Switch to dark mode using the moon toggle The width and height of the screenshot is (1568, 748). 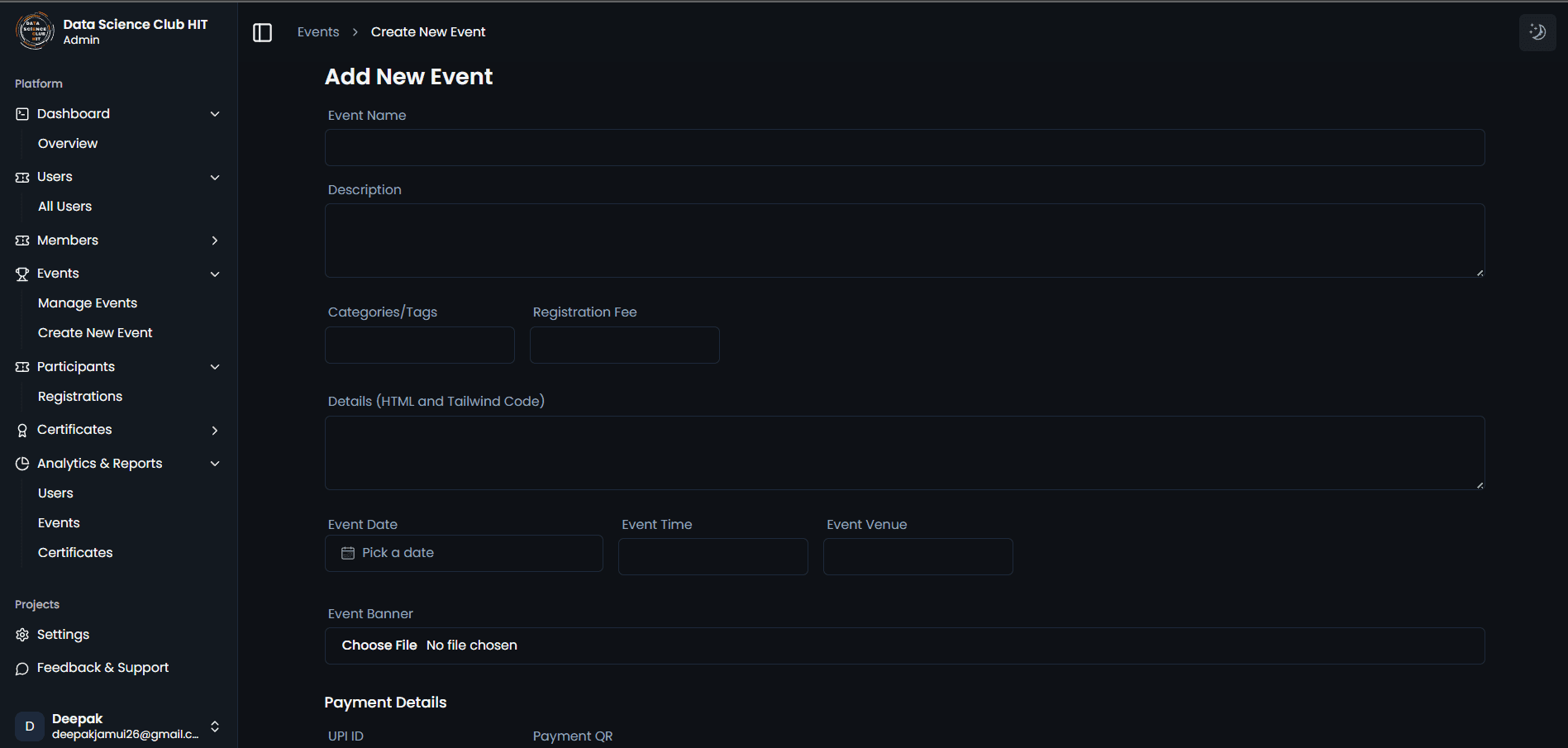(x=1537, y=31)
